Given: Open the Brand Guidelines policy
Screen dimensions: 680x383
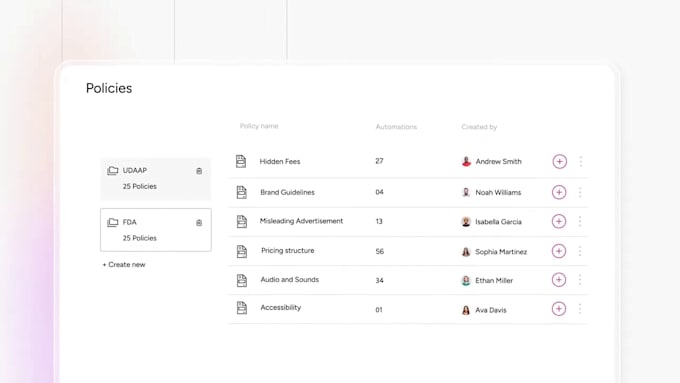Looking at the screenshot, I should pyautogui.click(x=287, y=192).
